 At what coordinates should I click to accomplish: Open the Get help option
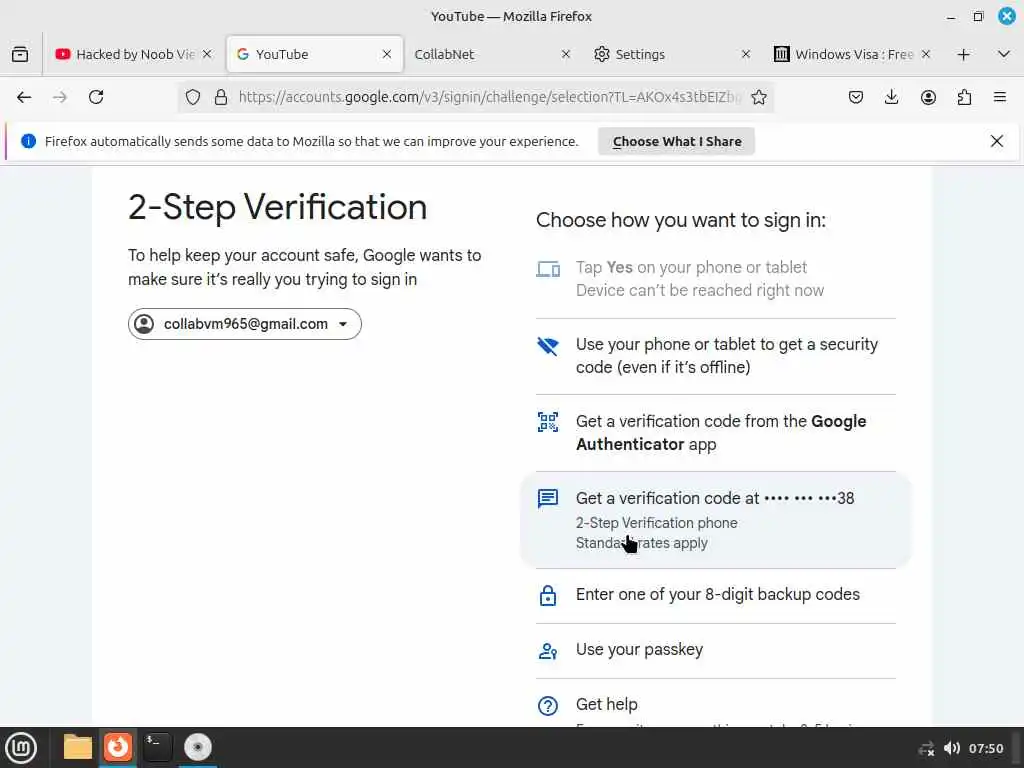click(x=716, y=704)
